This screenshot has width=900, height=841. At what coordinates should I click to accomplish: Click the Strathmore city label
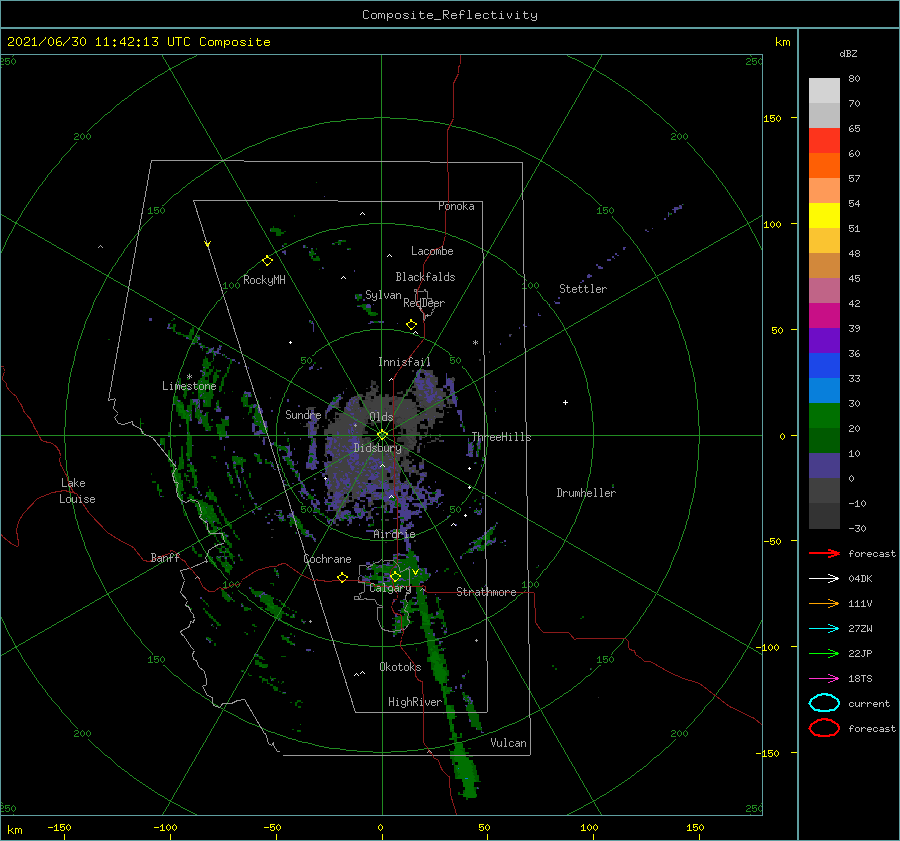(486, 592)
